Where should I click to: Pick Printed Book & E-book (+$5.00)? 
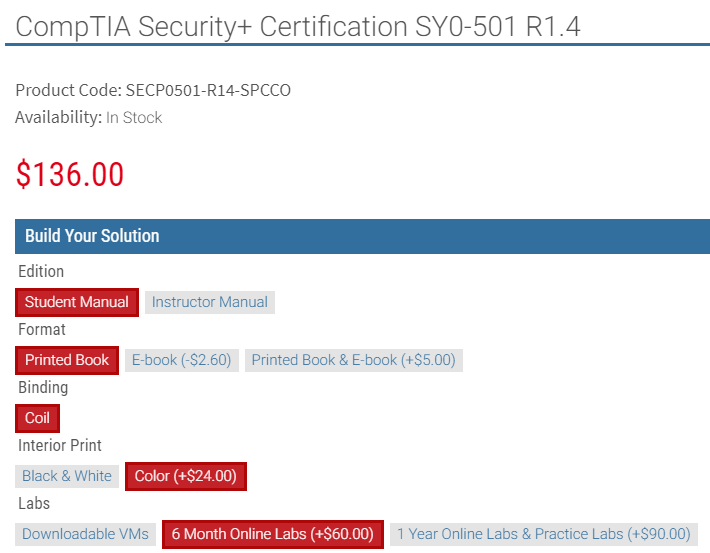(x=354, y=360)
